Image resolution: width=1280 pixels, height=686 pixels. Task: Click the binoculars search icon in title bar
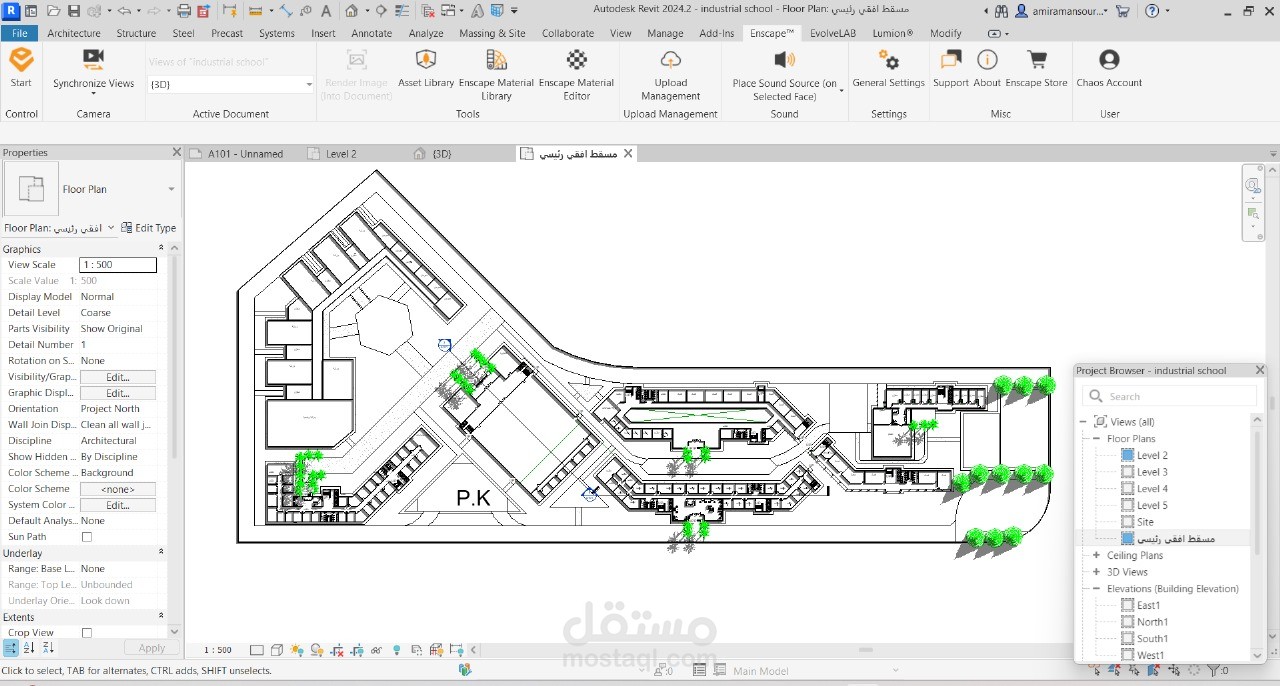tap(1002, 11)
